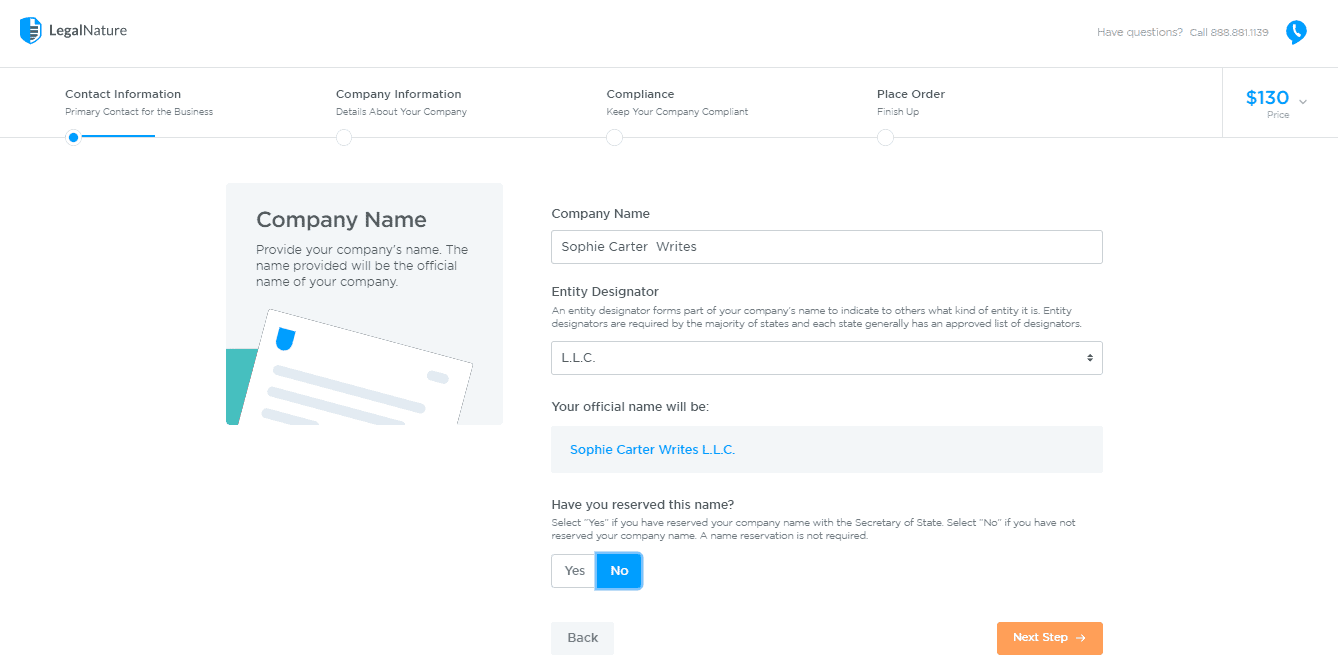Click the Call 888.881.1139 phone link
Screen dimensions: 1338x658
pyautogui.click(x=1229, y=33)
